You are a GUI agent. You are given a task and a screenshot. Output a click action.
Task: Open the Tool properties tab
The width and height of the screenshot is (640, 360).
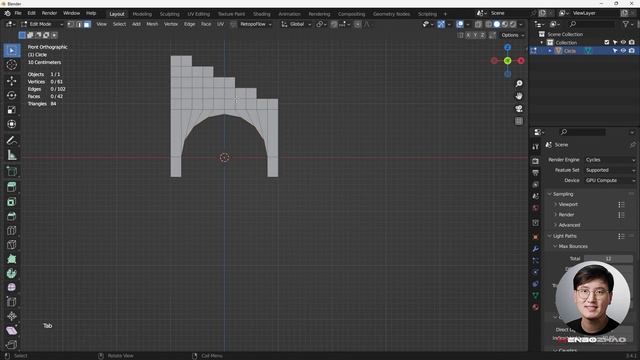pos(536,147)
